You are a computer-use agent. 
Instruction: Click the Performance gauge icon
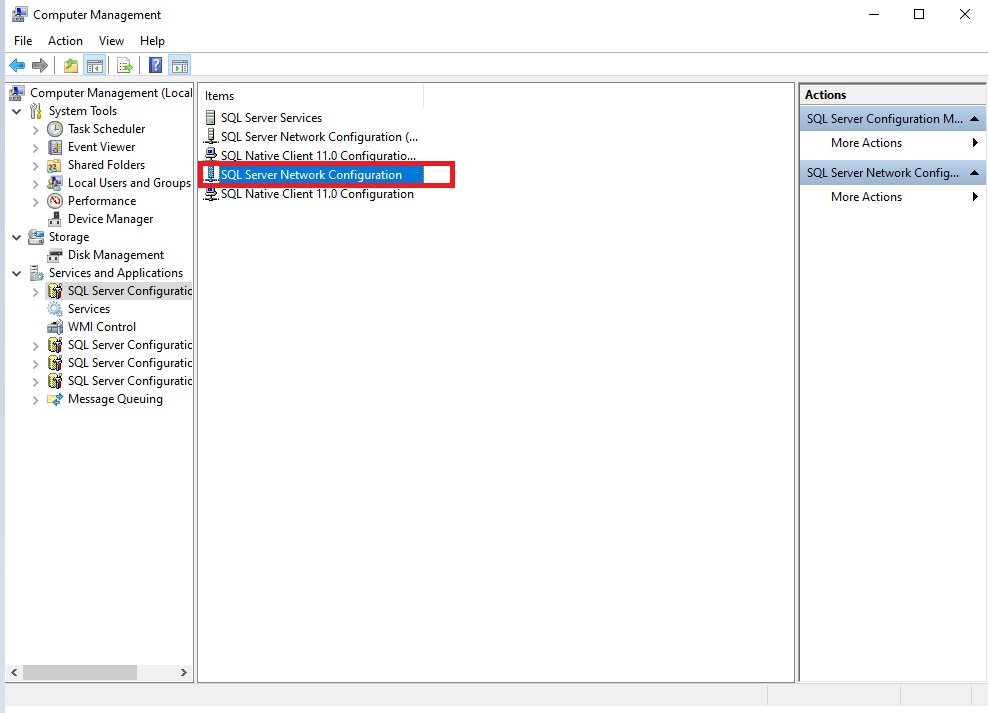(56, 201)
